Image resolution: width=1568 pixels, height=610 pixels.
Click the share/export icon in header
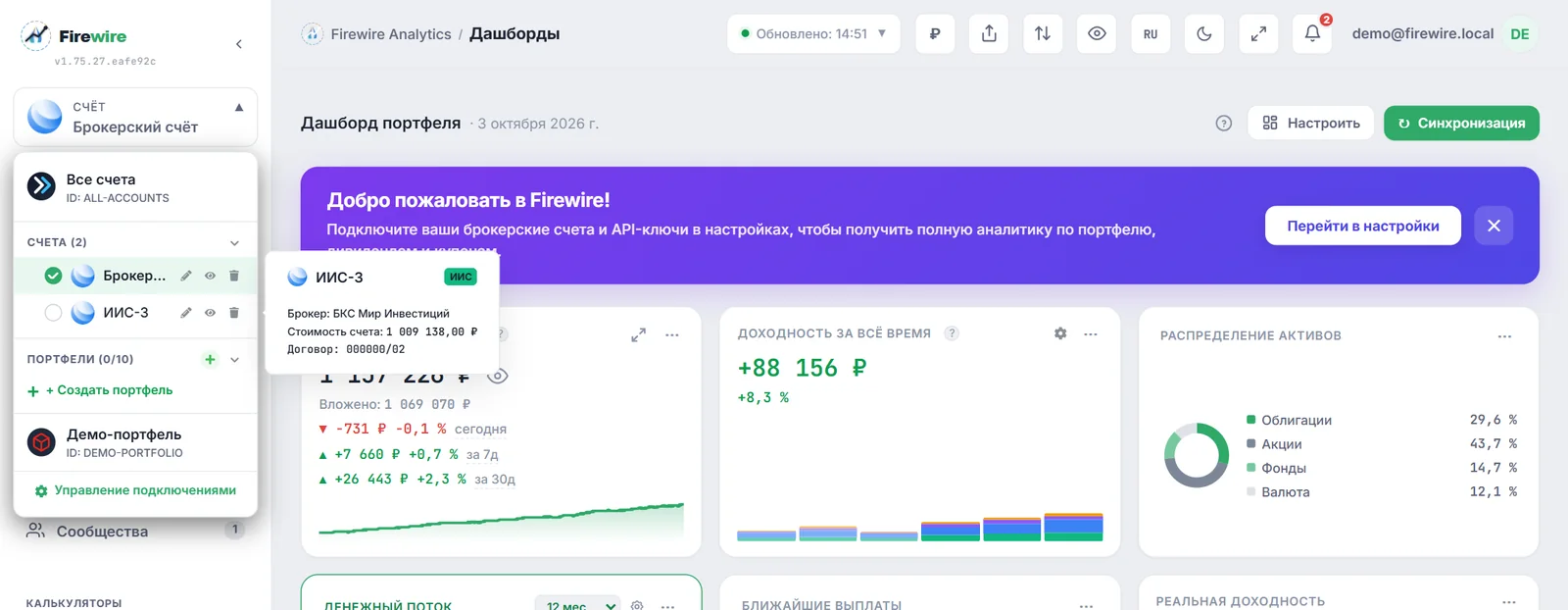click(989, 34)
